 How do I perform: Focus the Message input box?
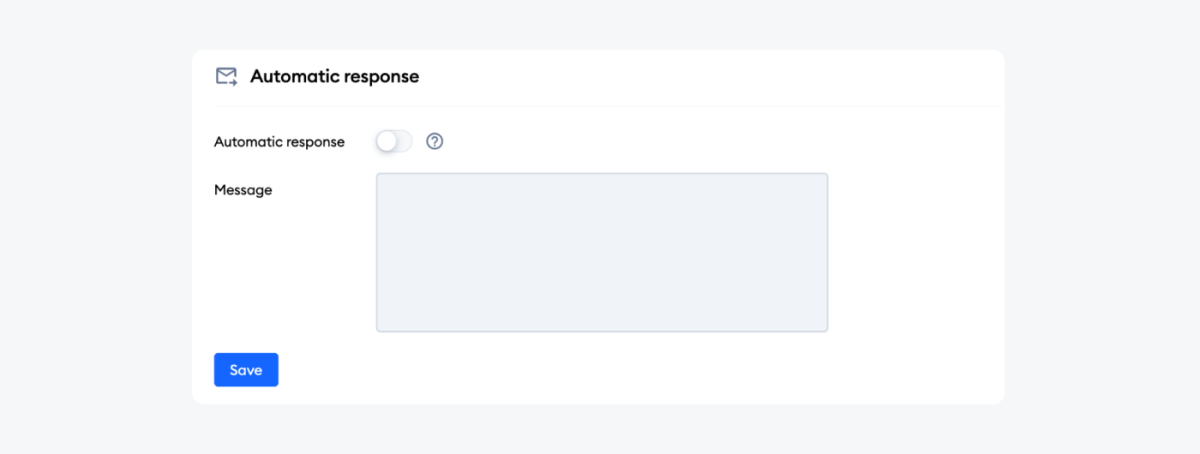pyautogui.click(x=602, y=252)
